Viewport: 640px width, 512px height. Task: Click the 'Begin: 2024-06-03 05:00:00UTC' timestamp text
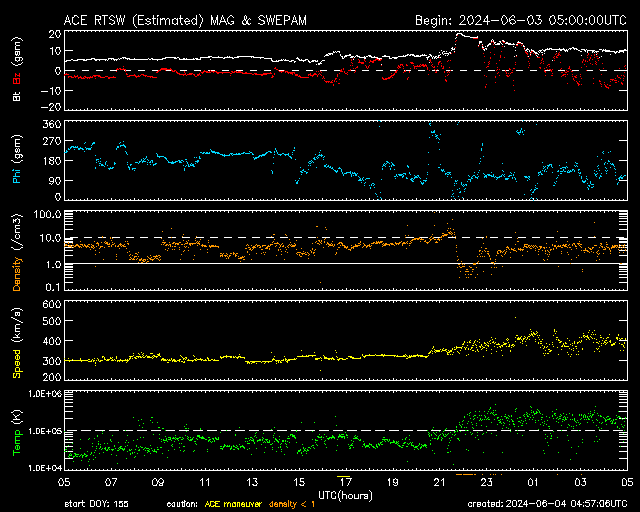tap(521, 20)
